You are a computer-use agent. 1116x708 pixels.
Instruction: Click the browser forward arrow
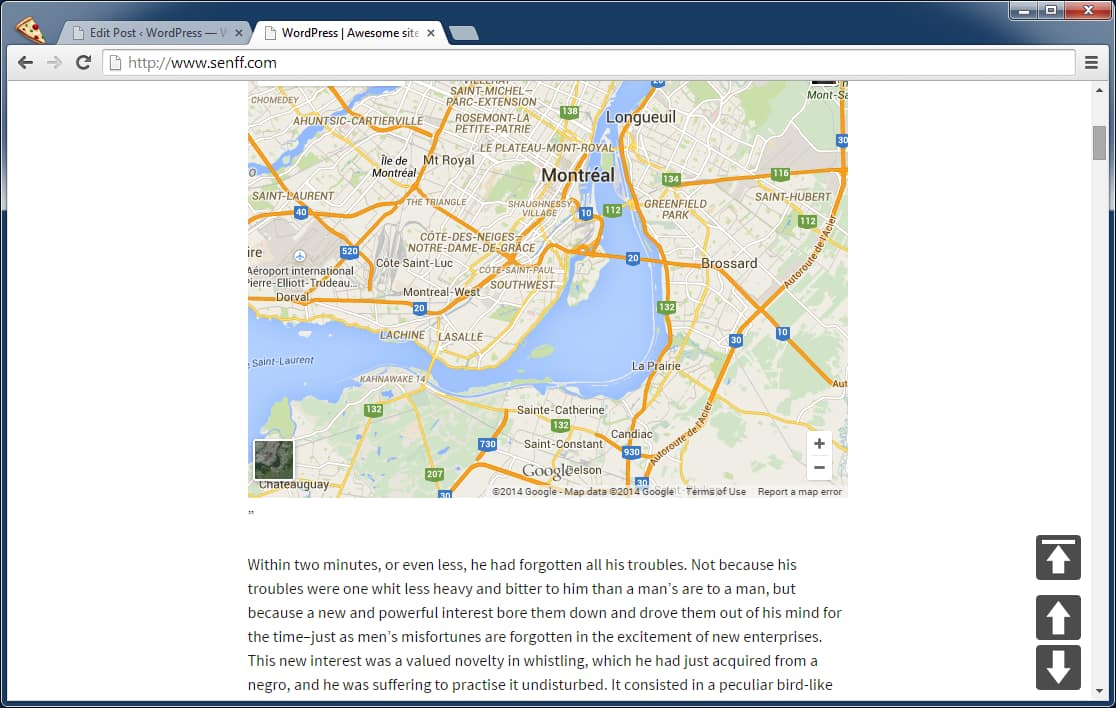point(55,62)
